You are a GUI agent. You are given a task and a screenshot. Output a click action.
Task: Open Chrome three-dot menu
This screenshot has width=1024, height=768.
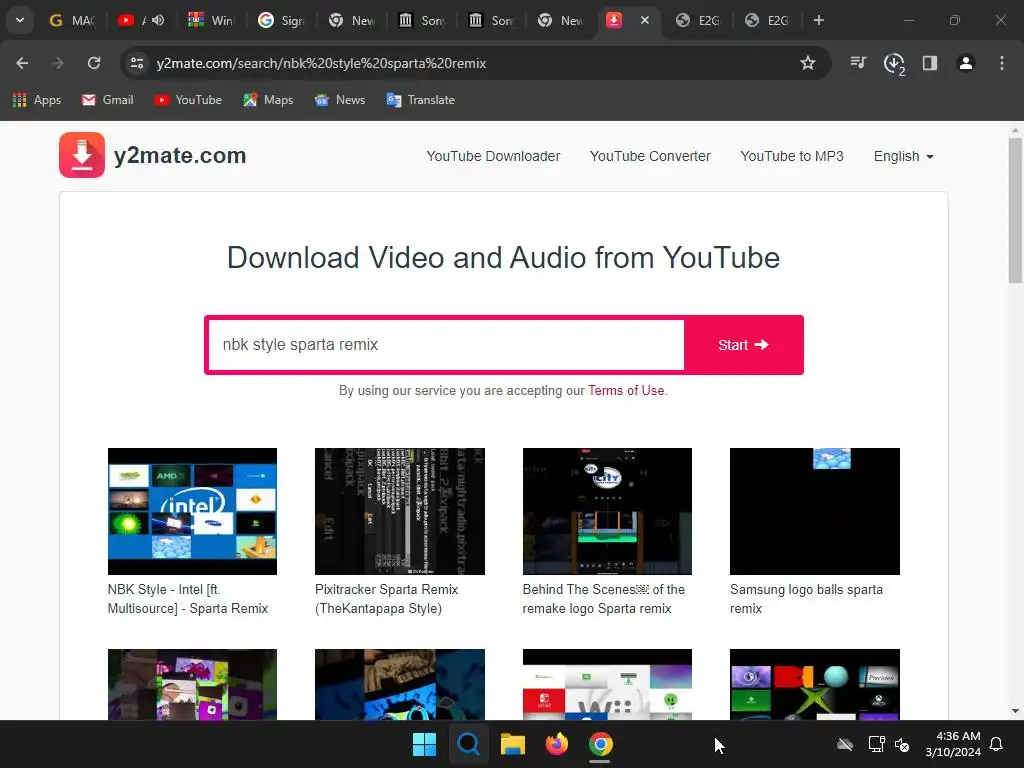(x=1002, y=63)
